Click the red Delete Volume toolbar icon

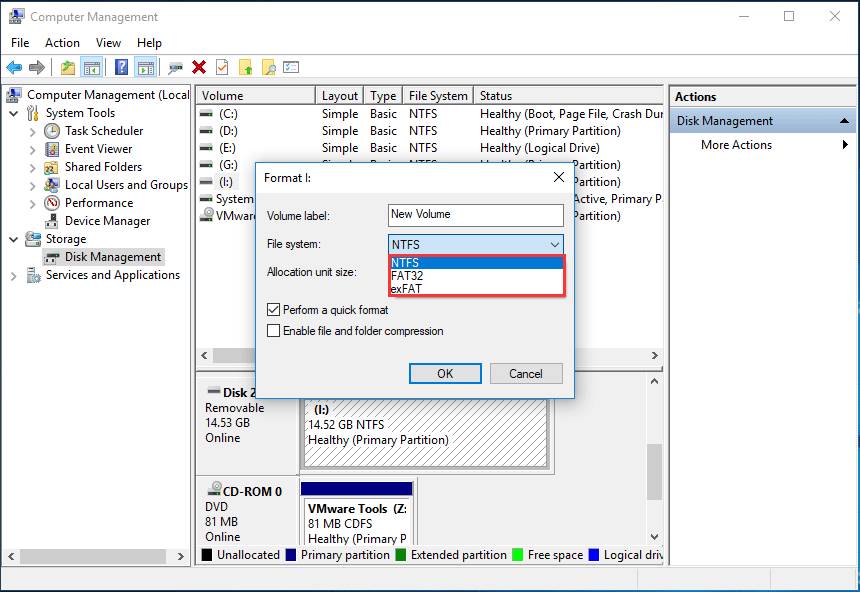[197, 67]
